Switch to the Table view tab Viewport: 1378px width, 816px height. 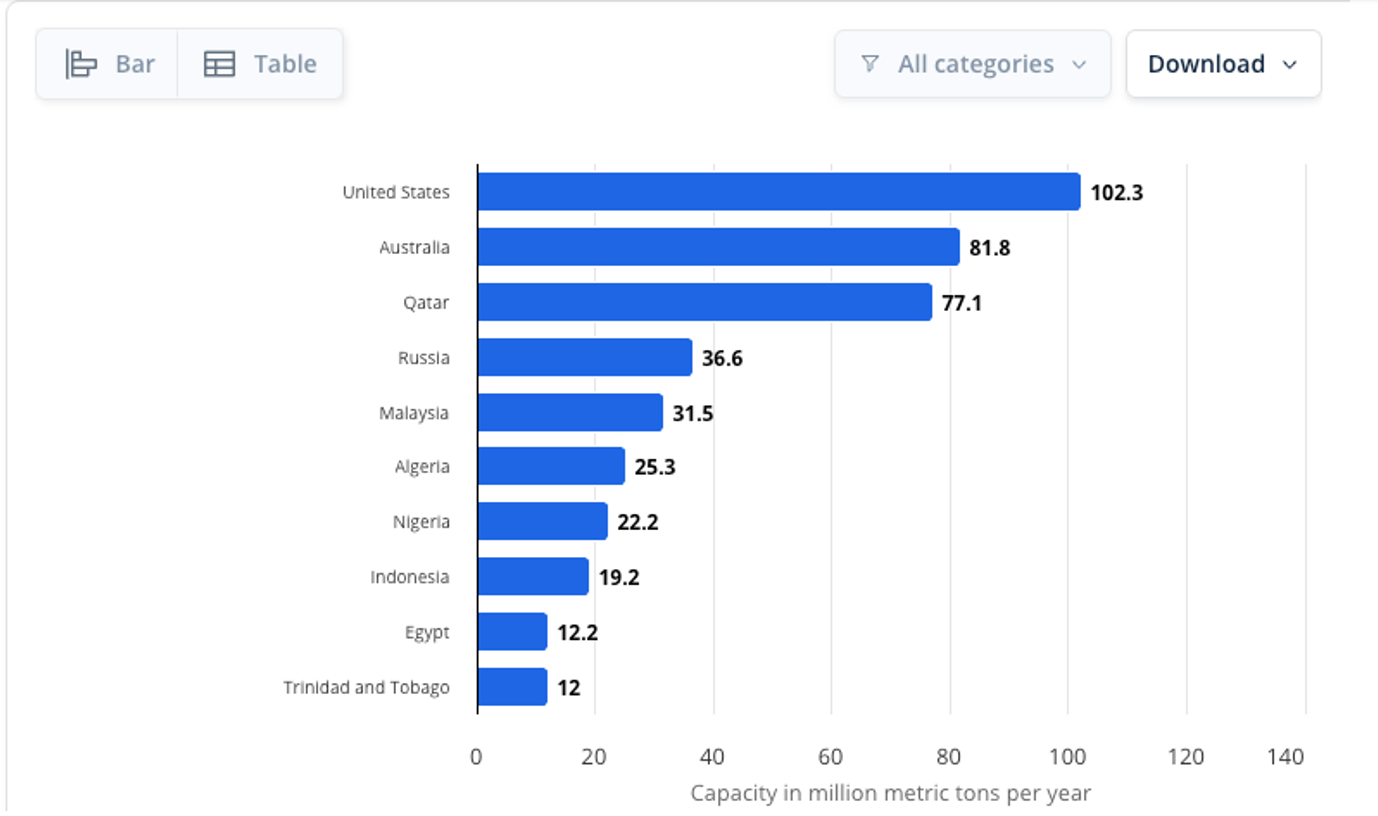coord(260,64)
